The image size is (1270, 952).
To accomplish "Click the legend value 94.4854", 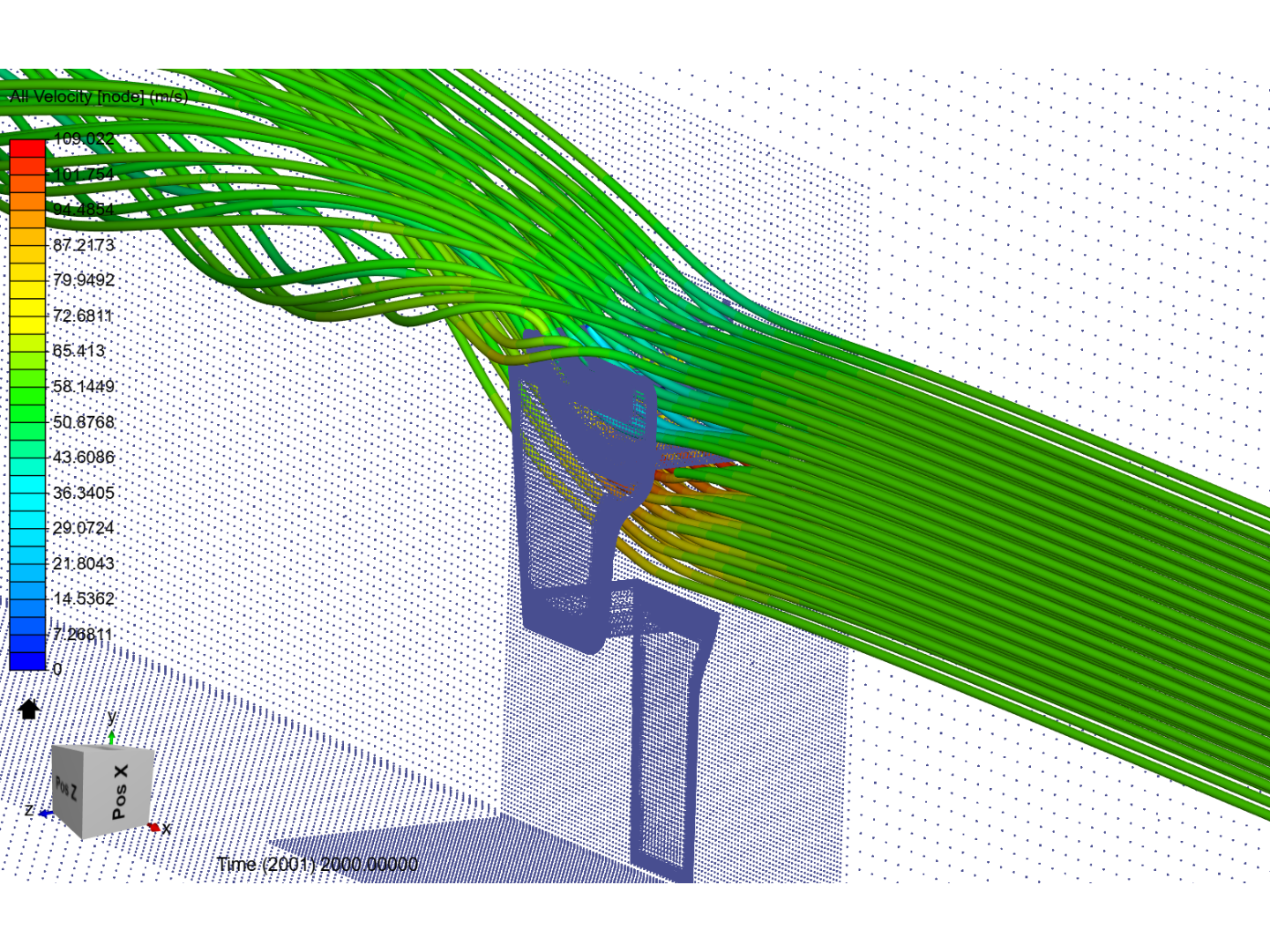I will pyautogui.click(x=84, y=209).
